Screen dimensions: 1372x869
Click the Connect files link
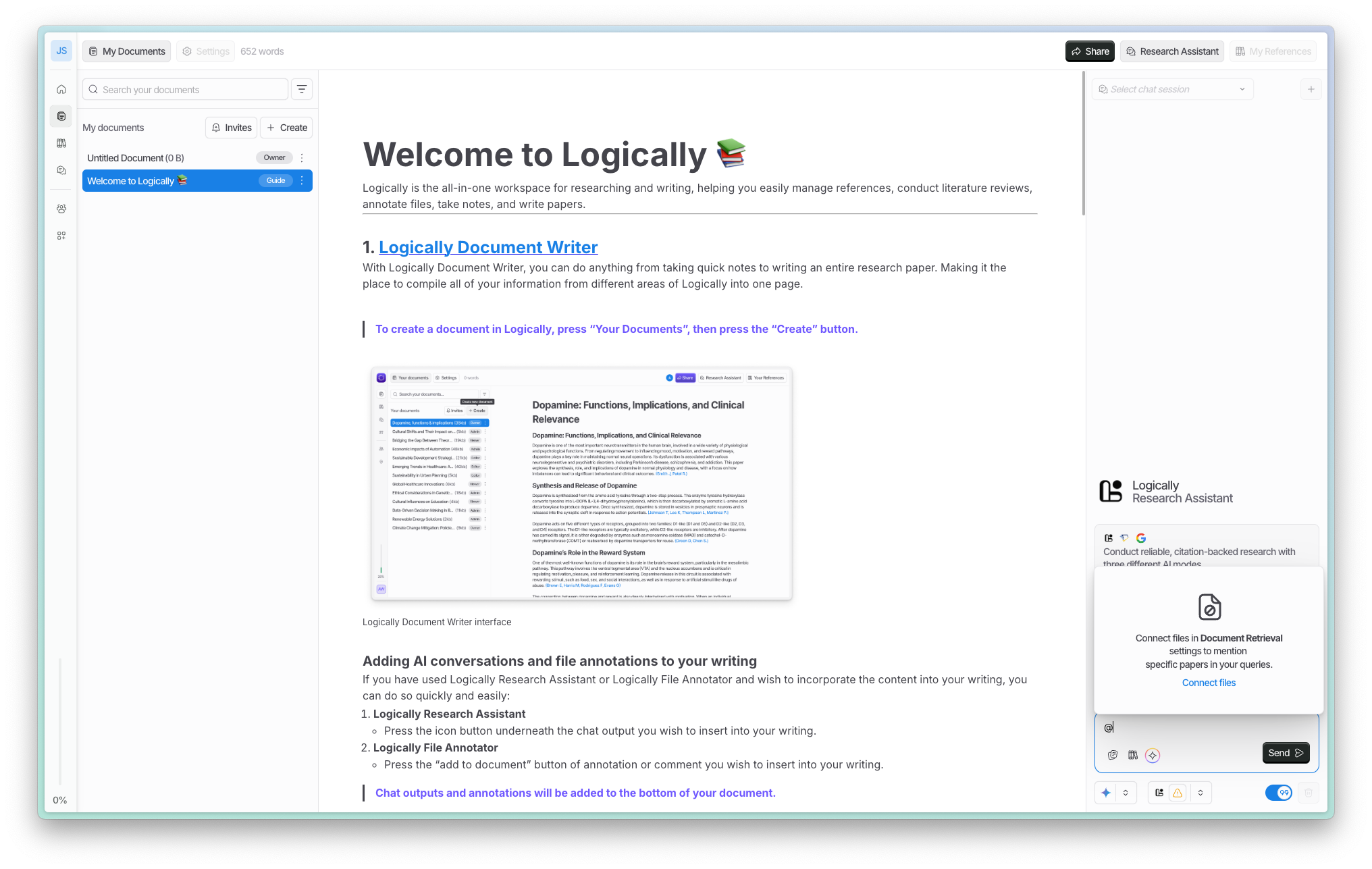pos(1209,683)
